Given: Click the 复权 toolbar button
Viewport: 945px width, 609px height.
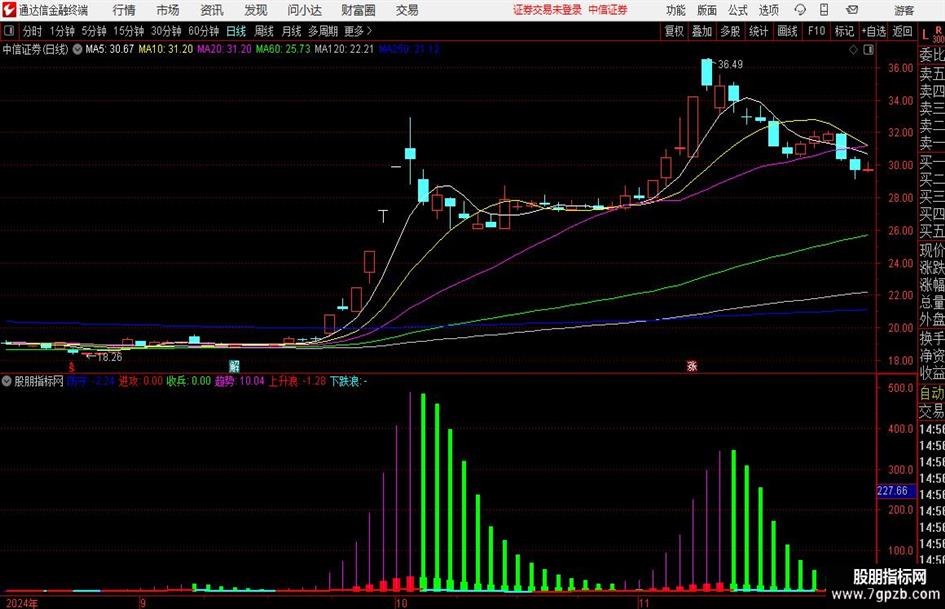Looking at the screenshot, I should (x=674, y=31).
